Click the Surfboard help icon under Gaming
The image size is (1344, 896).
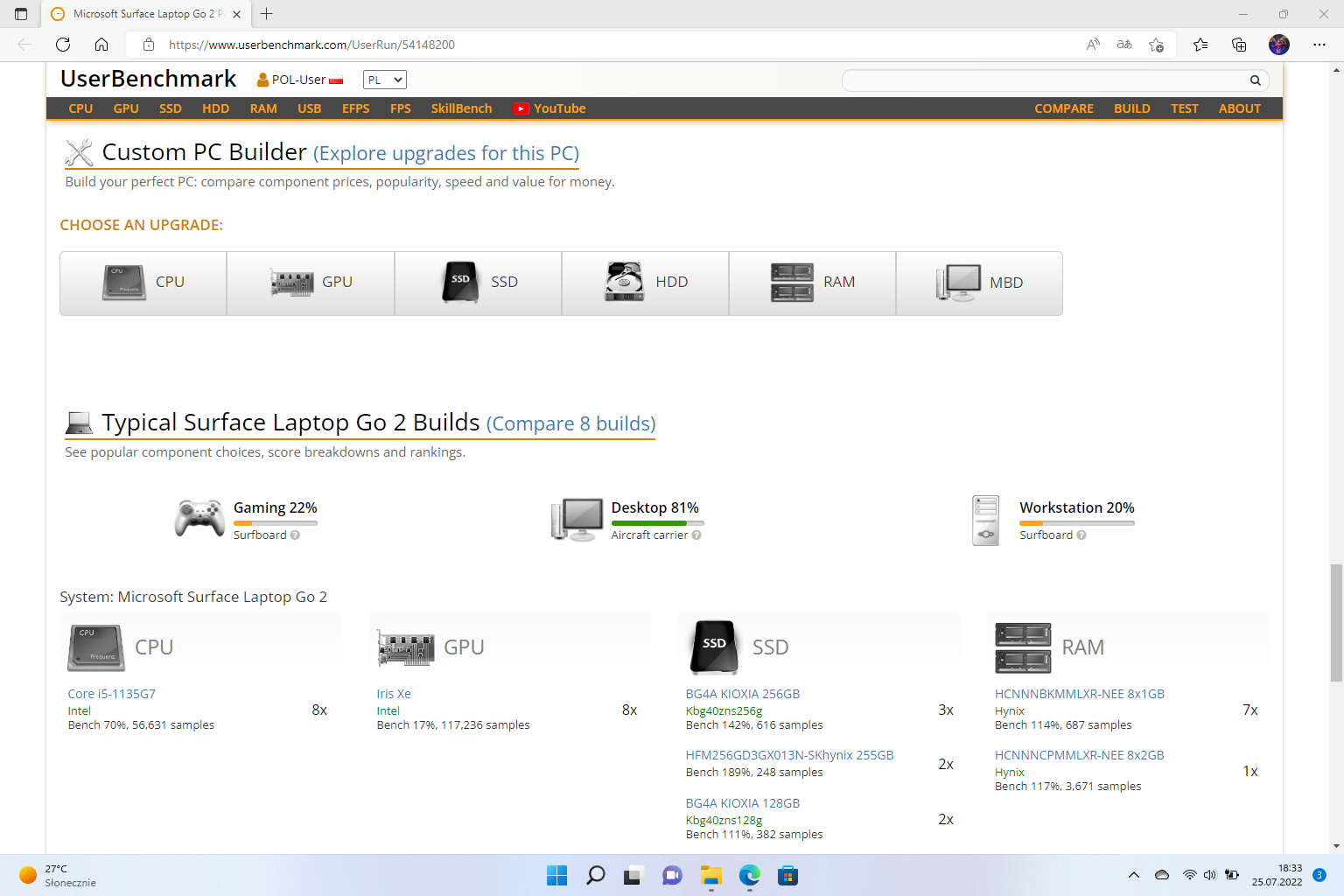(x=295, y=535)
